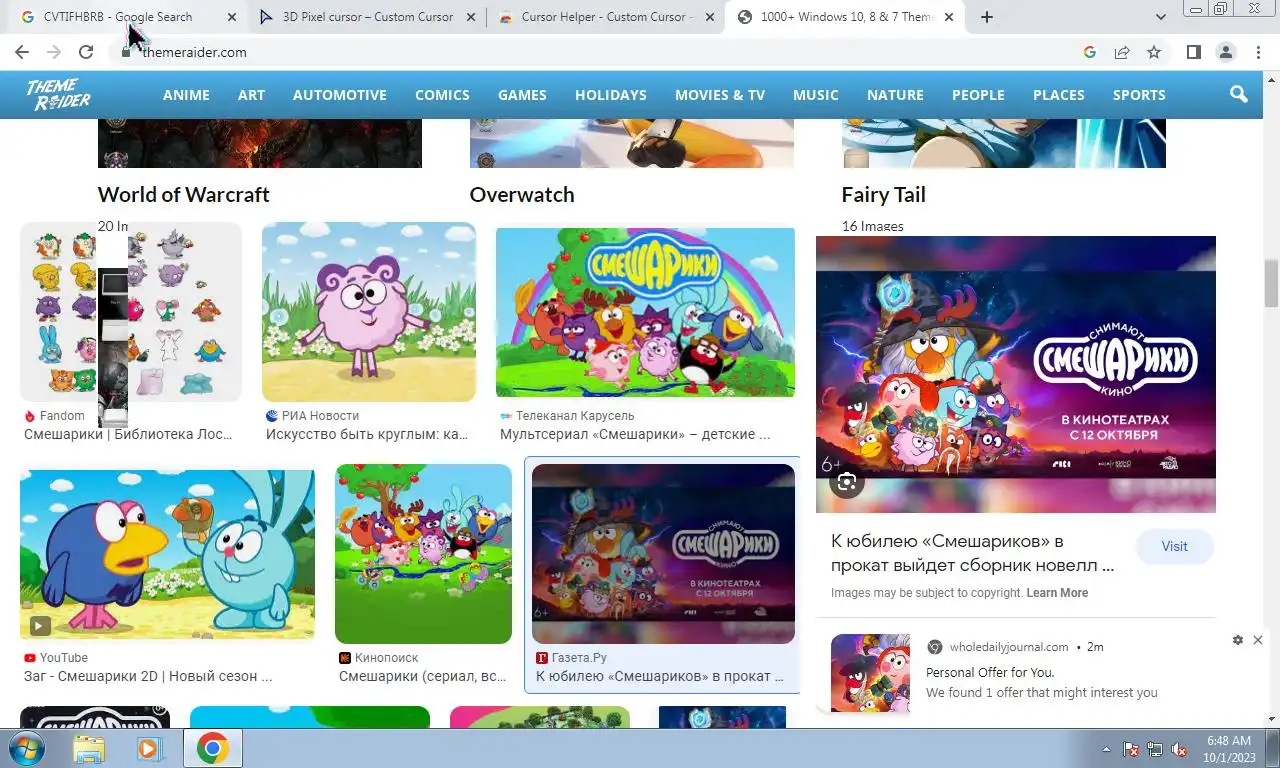
Task: Open the AUTOMOTIVE category menu
Action: coord(340,95)
